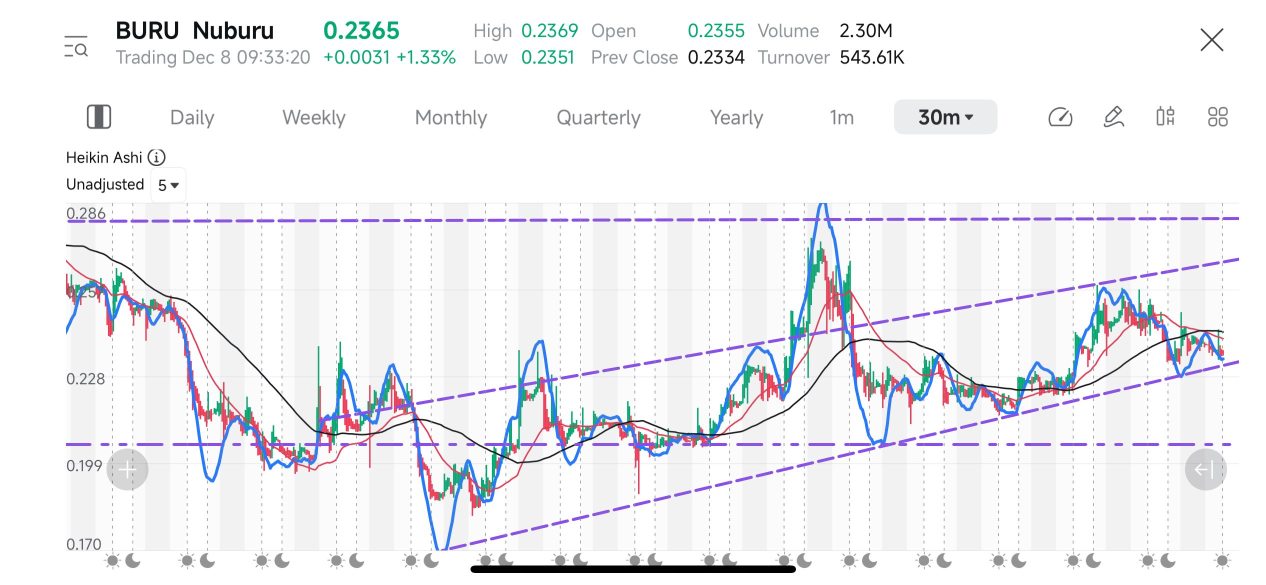Expand the 5 value dropdown arrow
This screenshot has height=585, width=1266.
pos(168,185)
